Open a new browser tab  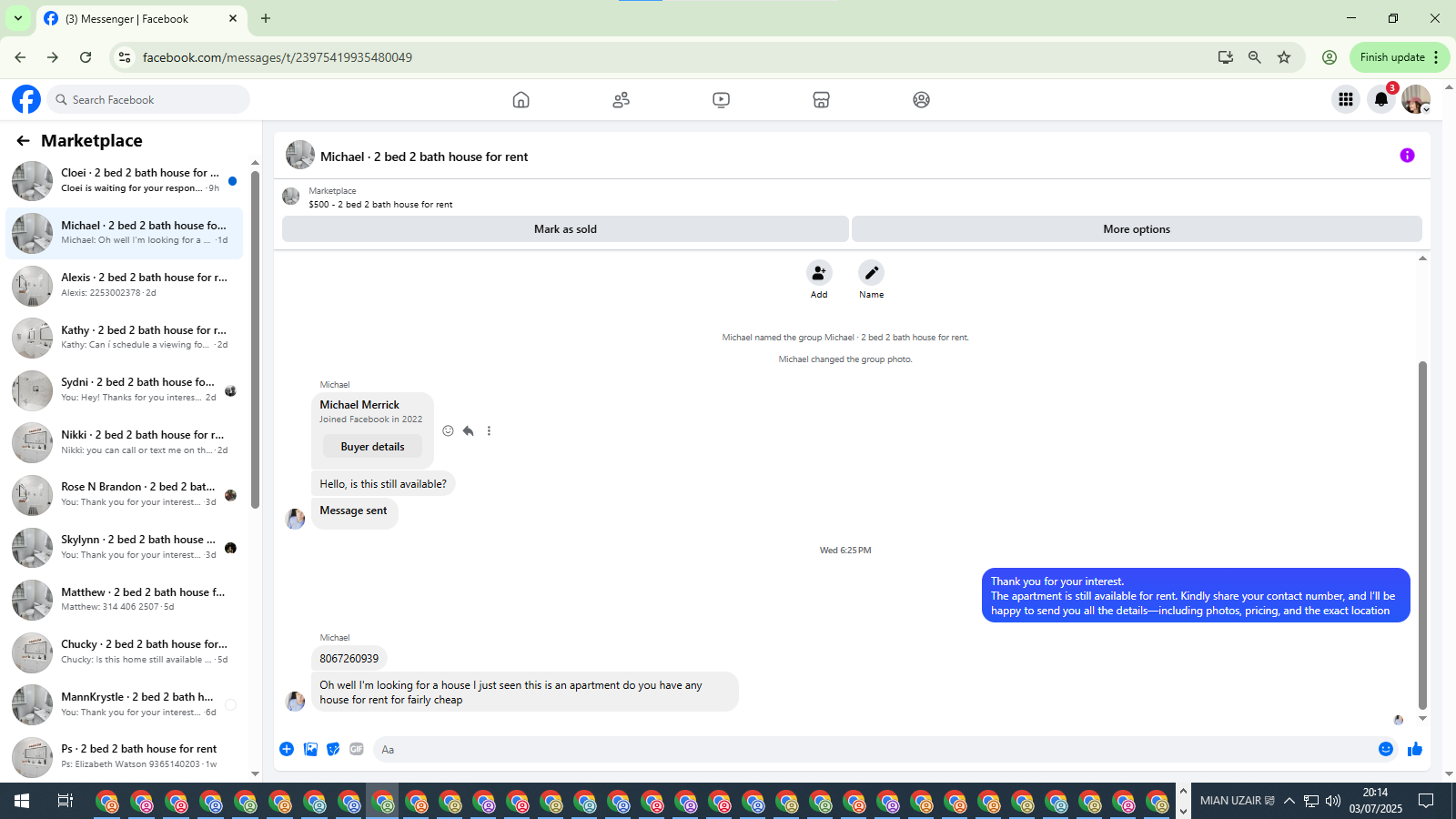click(x=266, y=18)
